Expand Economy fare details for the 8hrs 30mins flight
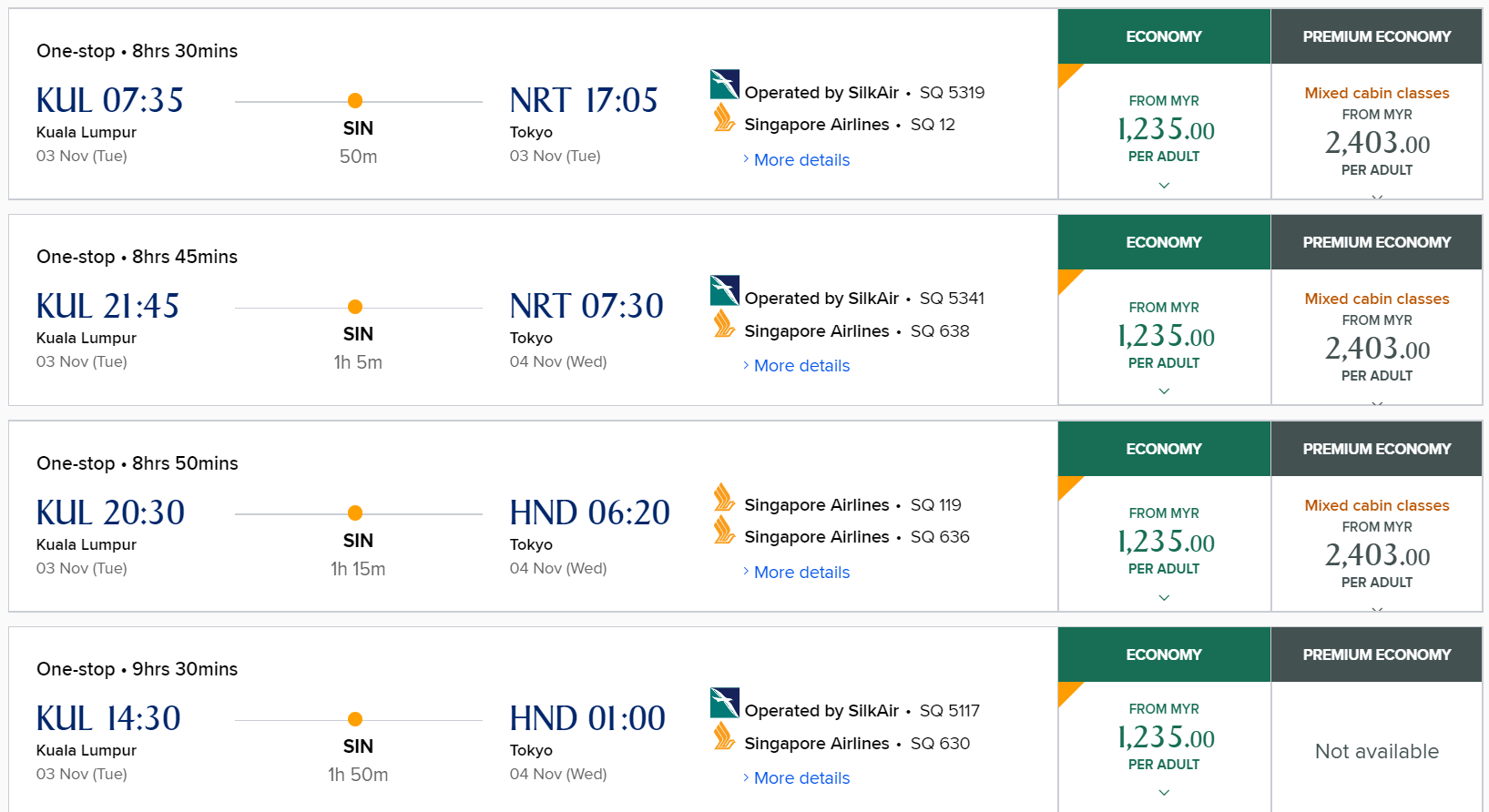 click(1163, 185)
